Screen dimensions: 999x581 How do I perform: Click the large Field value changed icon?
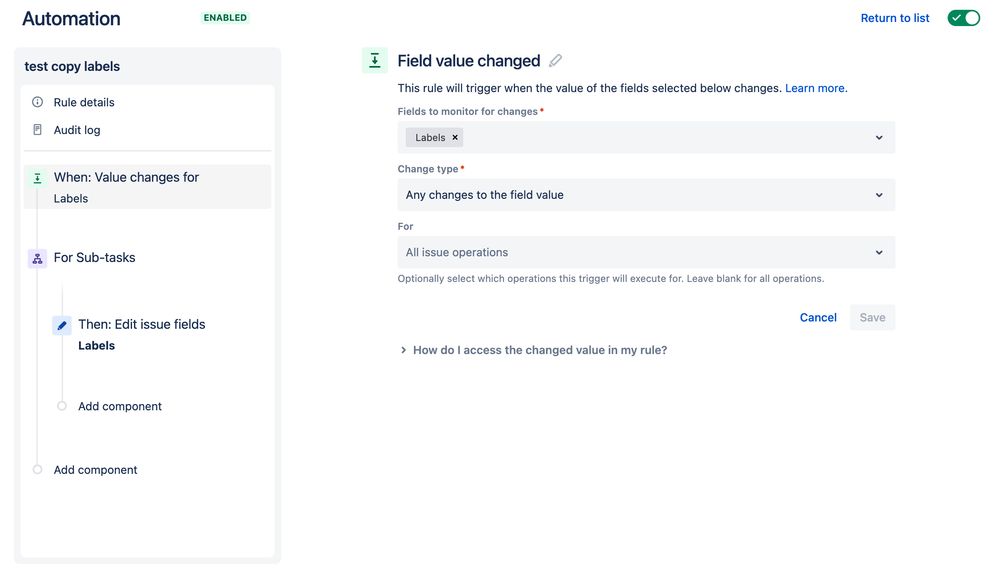[375, 61]
